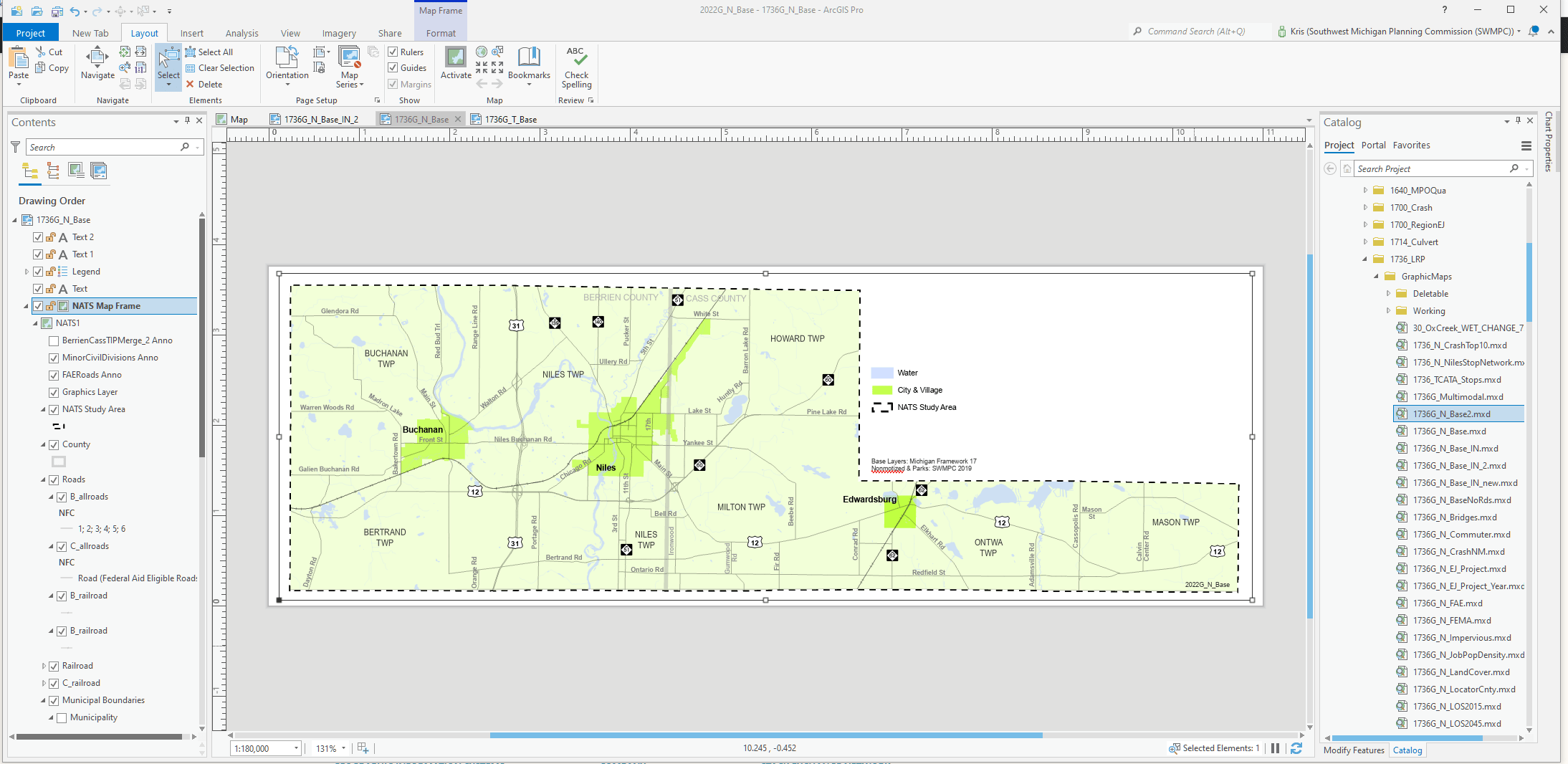Click the Navigate tool icon

coord(97,57)
